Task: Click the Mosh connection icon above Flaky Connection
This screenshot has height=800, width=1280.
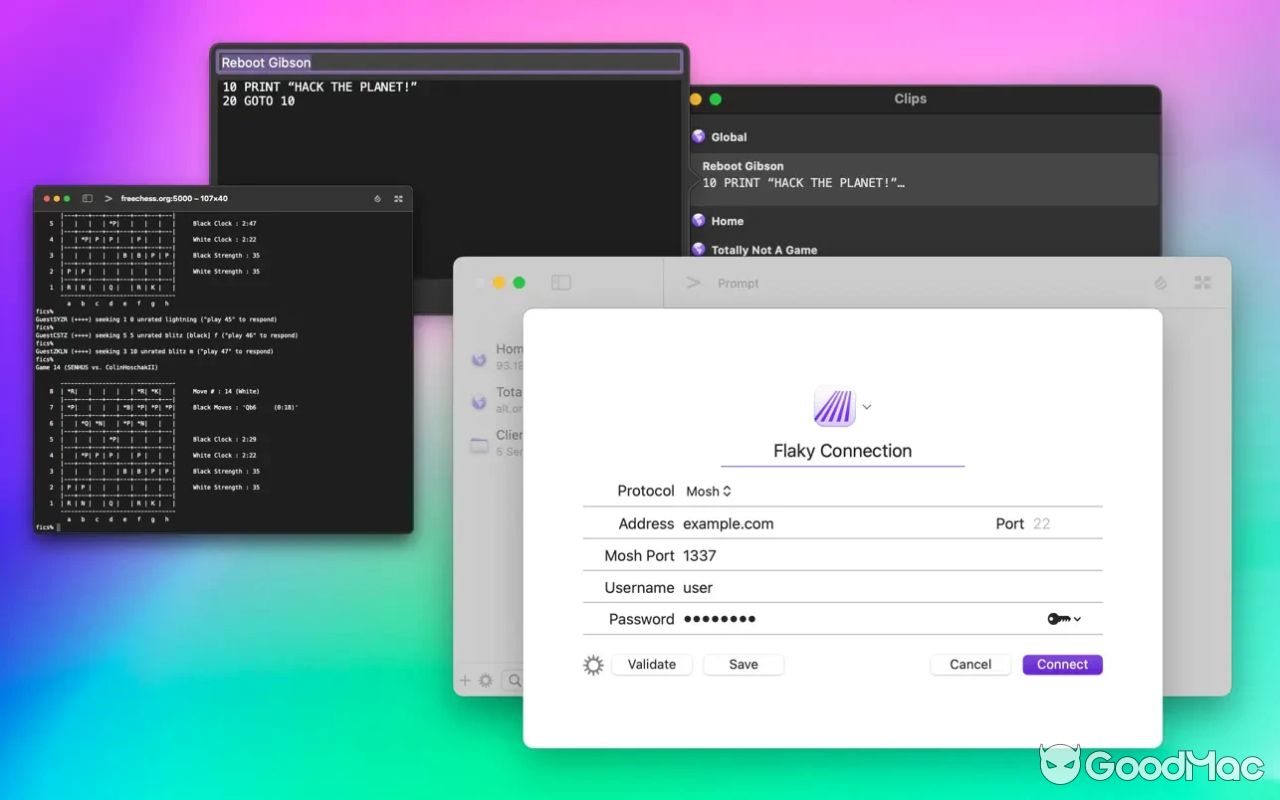Action: click(835, 406)
